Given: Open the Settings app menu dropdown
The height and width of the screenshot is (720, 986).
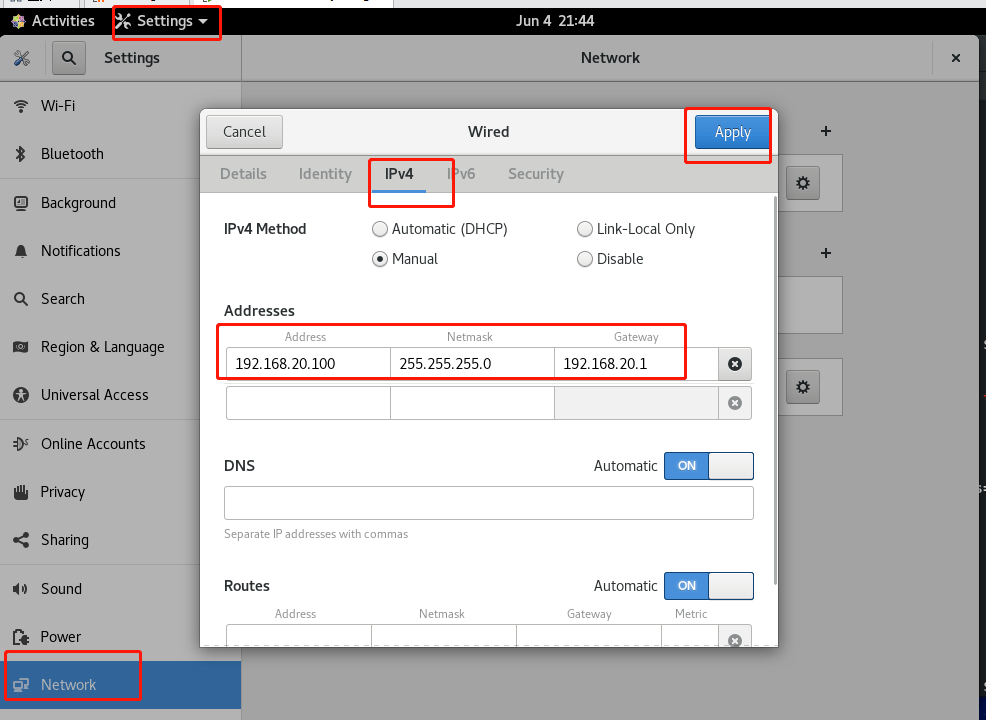Looking at the screenshot, I should (x=162, y=21).
